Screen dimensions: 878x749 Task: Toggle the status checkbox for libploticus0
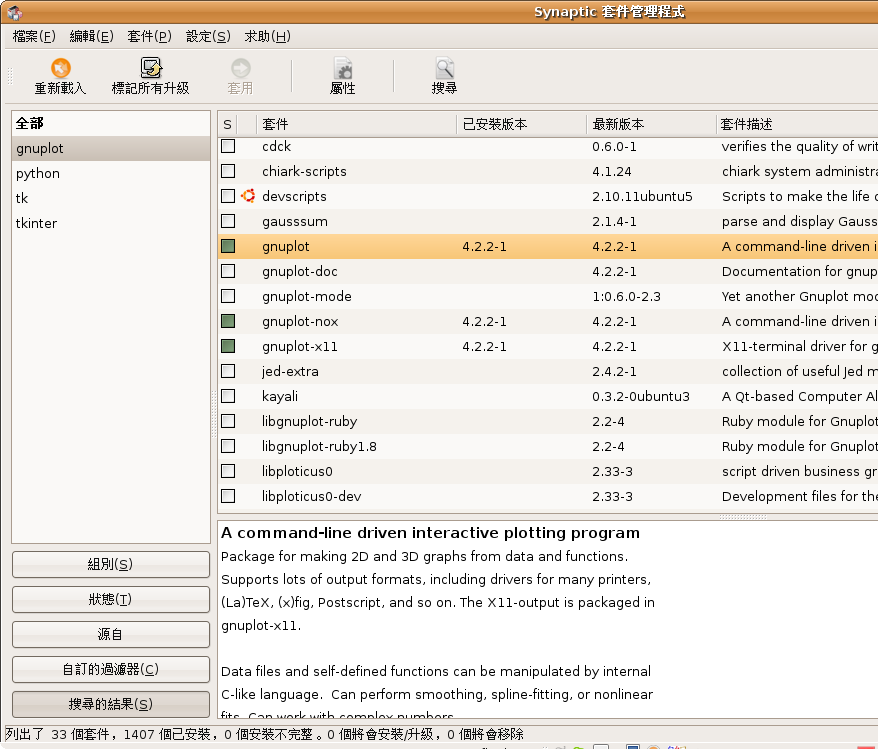tap(228, 471)
